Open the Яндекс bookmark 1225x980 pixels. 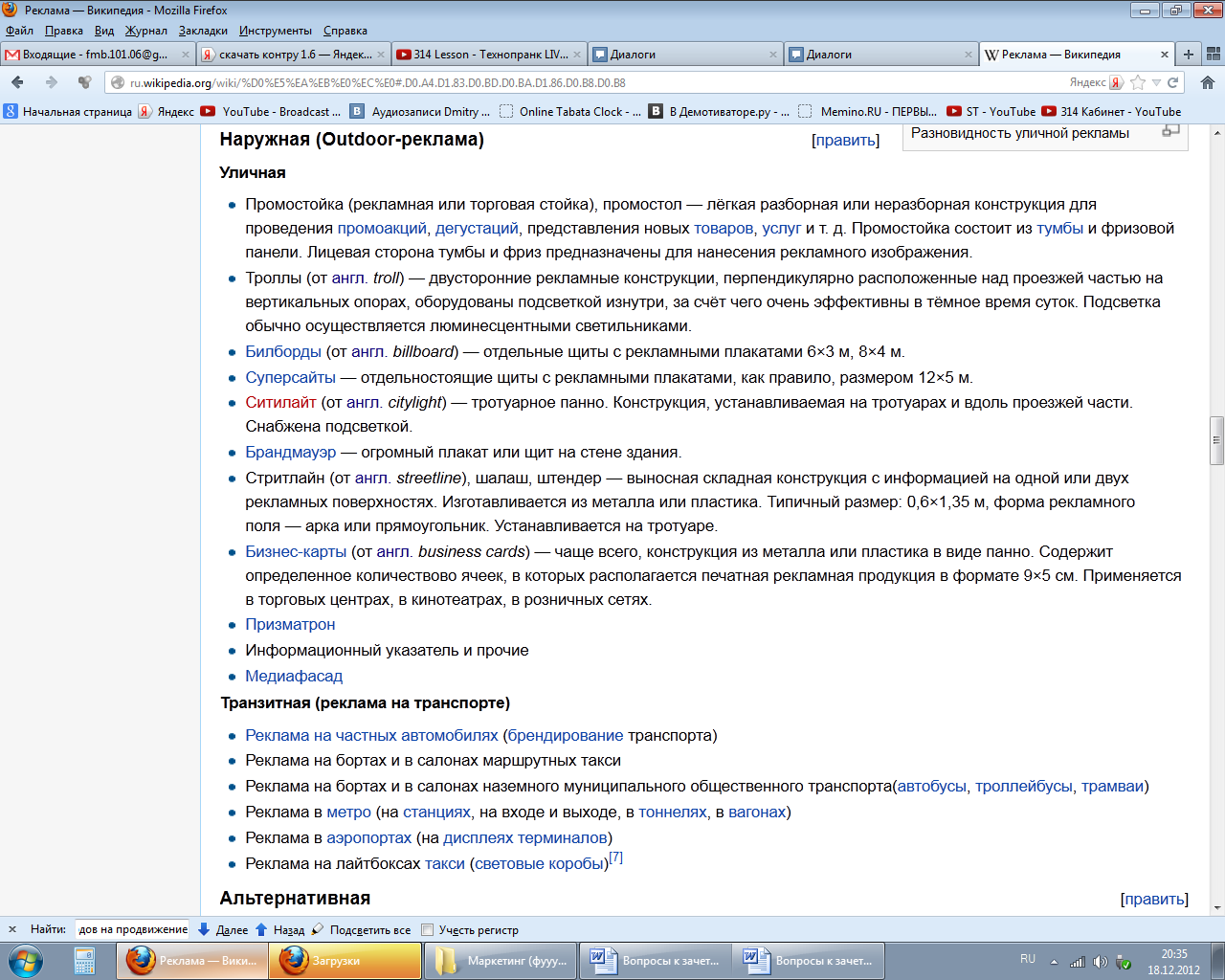[x=167, y=112]
